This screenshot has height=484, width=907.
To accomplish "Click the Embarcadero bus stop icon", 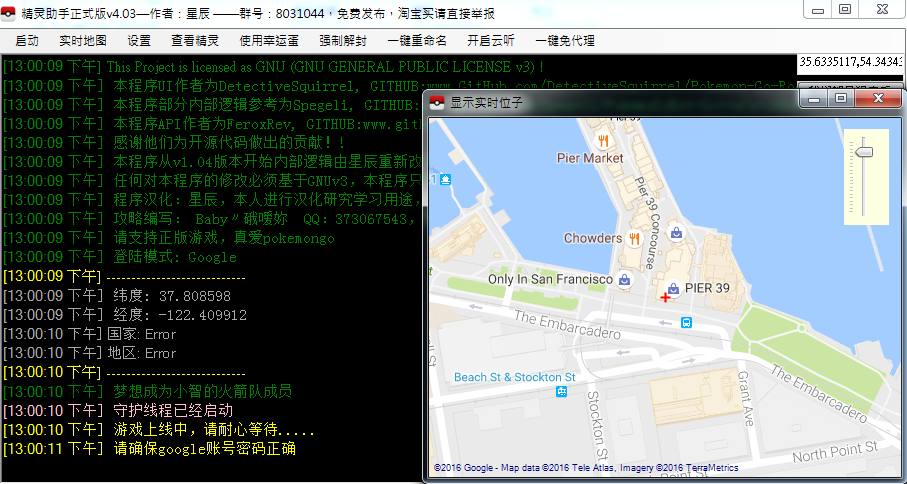I will click(686, 322).
